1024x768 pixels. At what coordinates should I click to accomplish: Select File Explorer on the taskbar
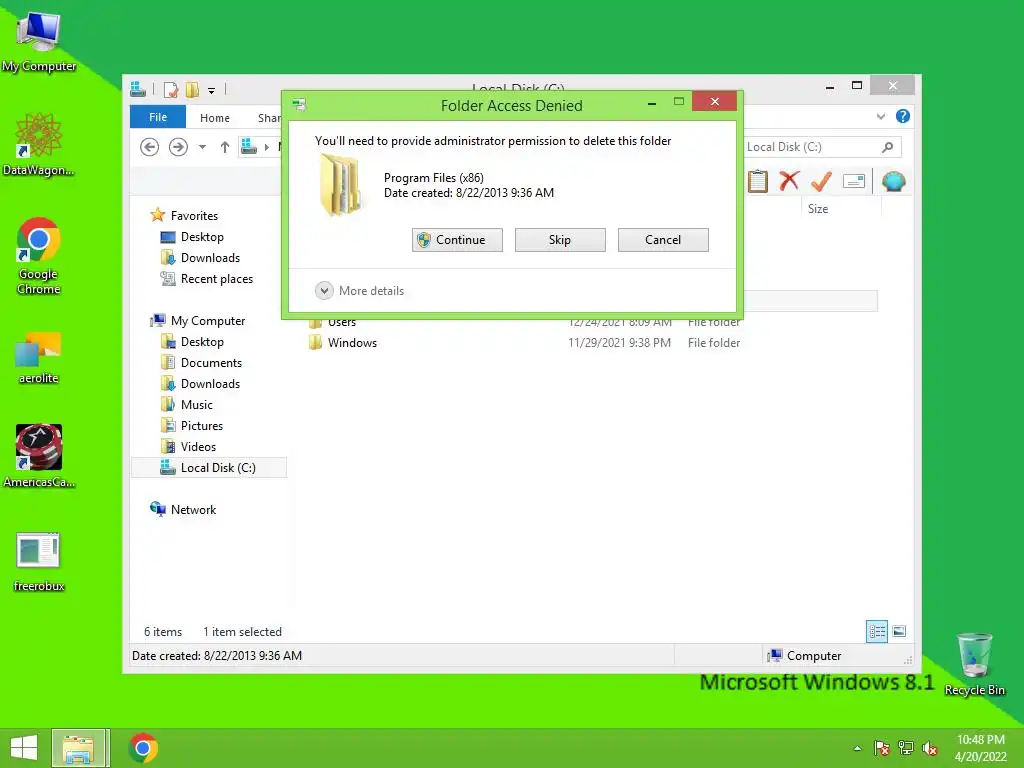tap(78, 748)
